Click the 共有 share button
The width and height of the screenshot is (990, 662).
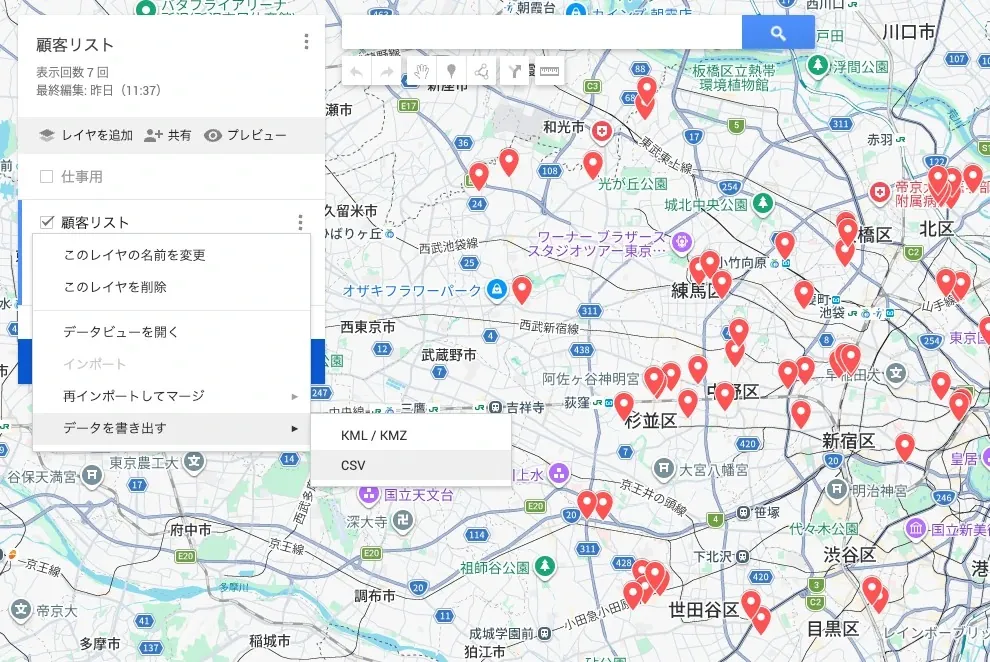point(167,135)
